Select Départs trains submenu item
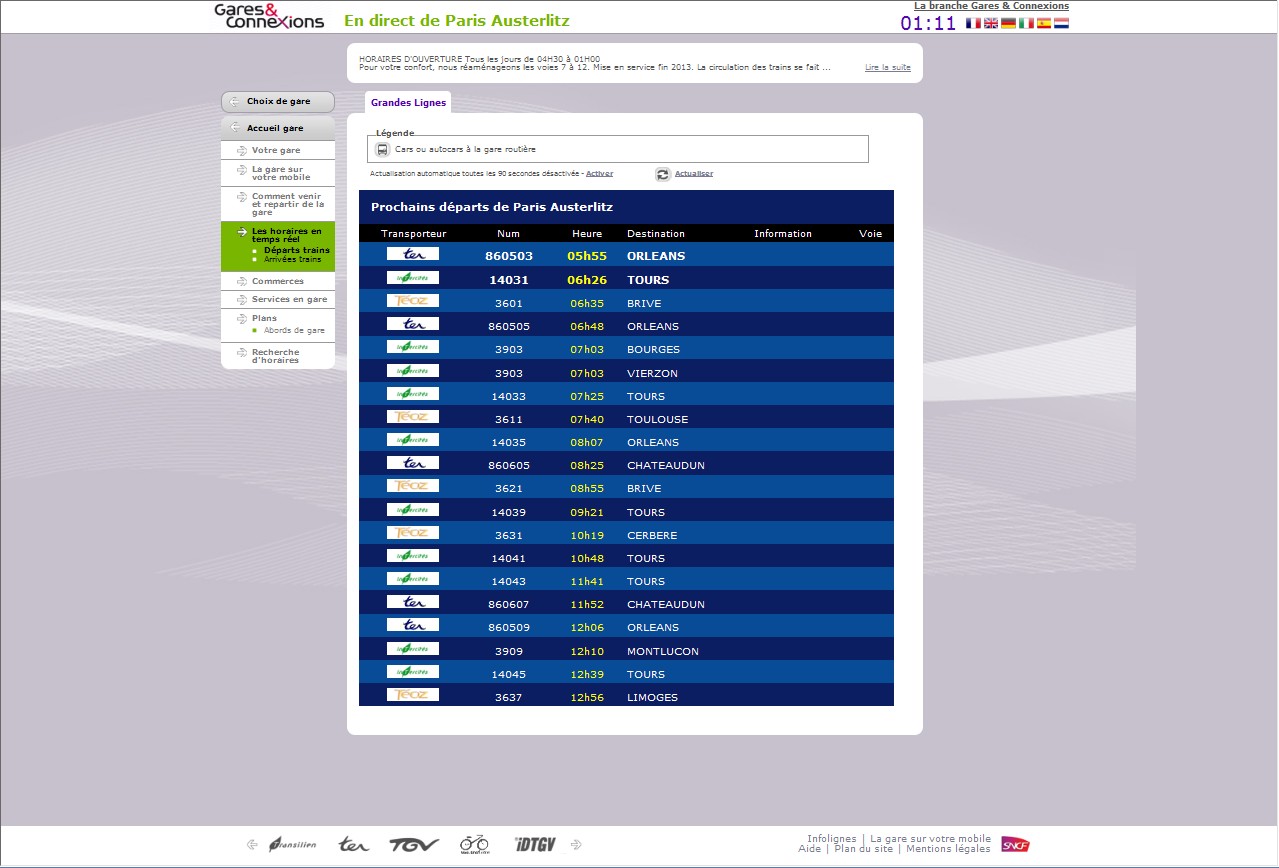1279x868 pixels. click(297, 250)
